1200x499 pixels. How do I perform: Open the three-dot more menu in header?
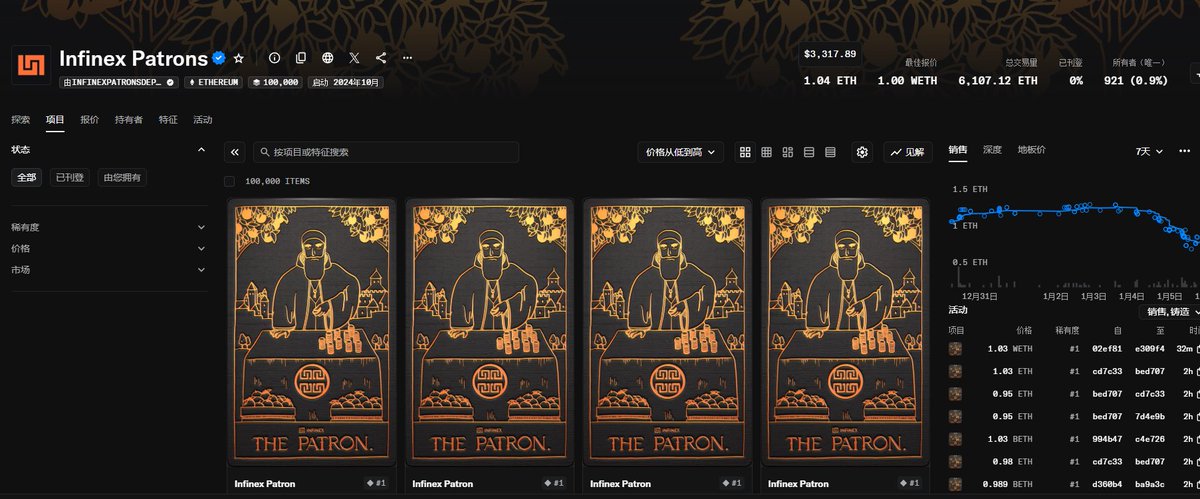point(407,58)
